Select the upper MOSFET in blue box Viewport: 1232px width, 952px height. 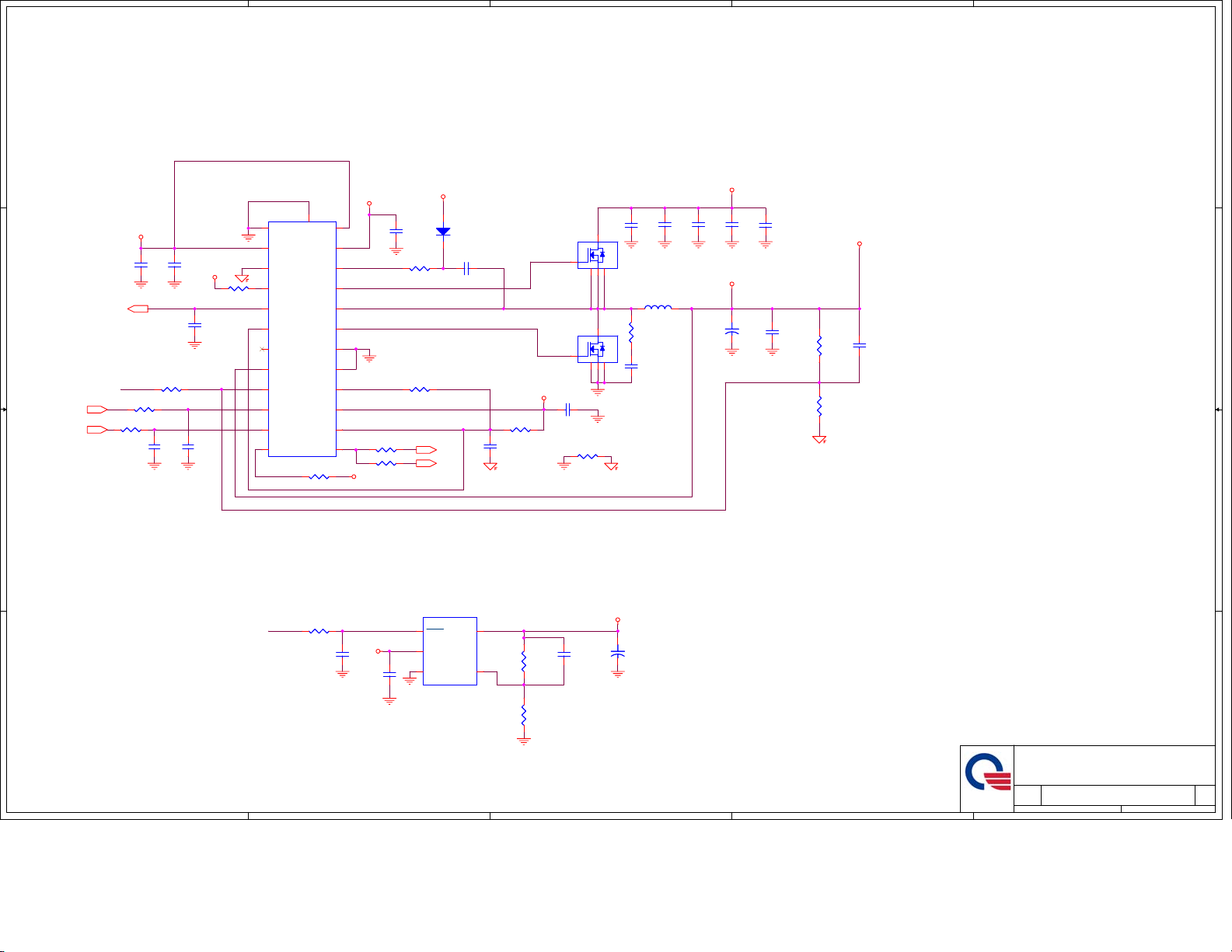(x=597, y=255)
